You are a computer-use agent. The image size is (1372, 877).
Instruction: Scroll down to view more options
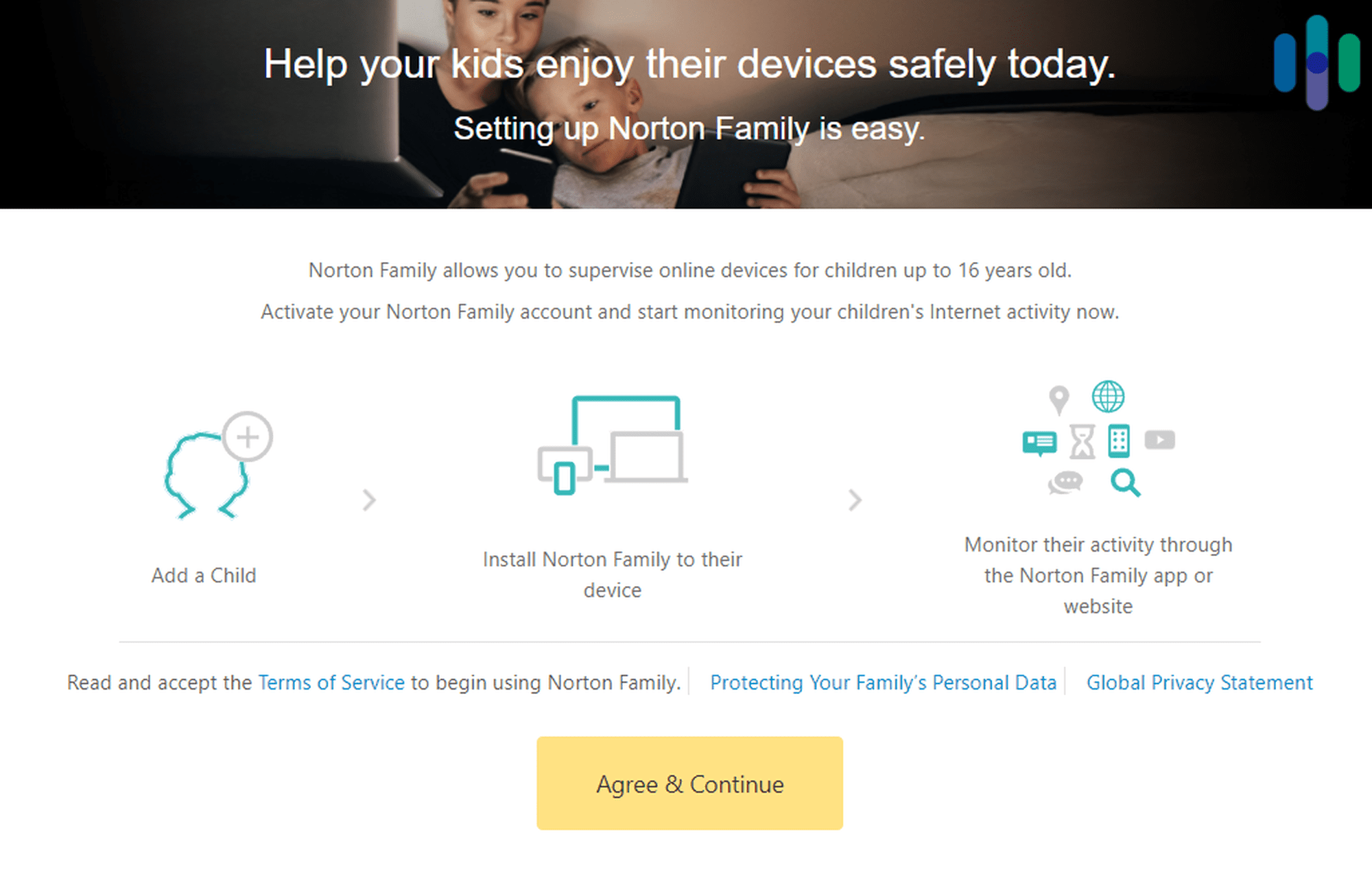point(686,800)
